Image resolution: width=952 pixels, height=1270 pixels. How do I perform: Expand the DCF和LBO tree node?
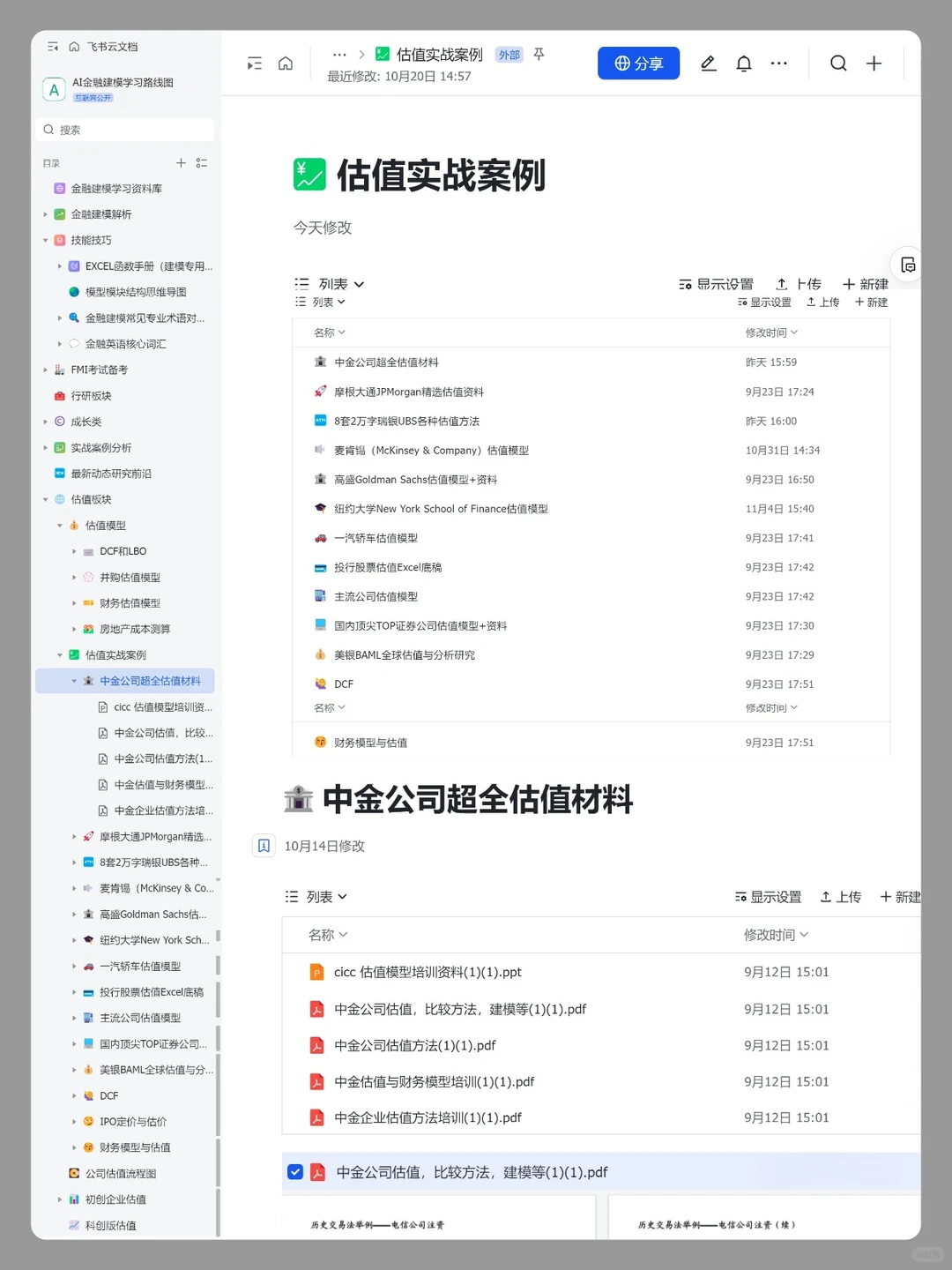point(74,551)
